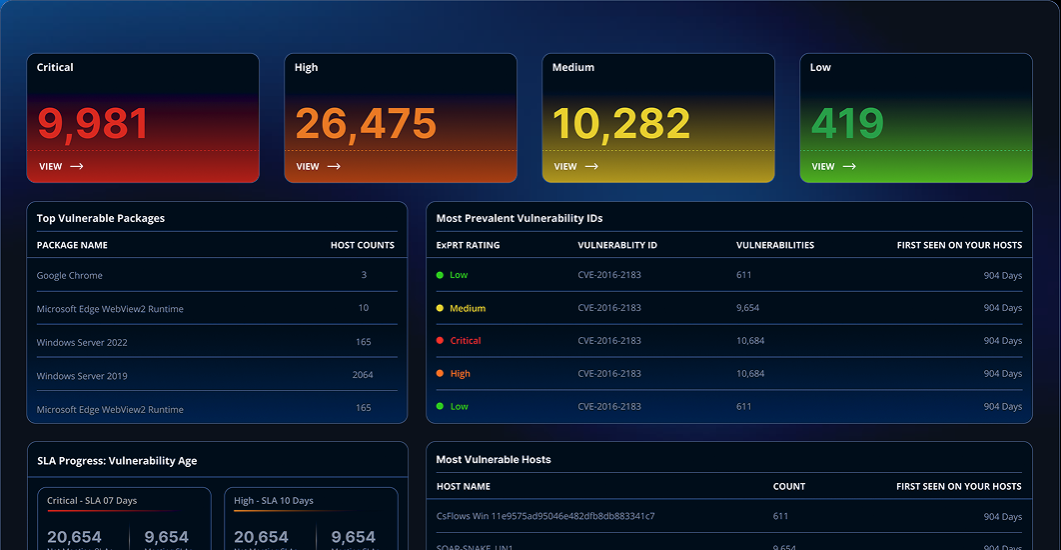The width and height of the screenshot is (1061, 550).
Task: Sort by the HOST COUNTS column header
Action: (x=362, y=245)
